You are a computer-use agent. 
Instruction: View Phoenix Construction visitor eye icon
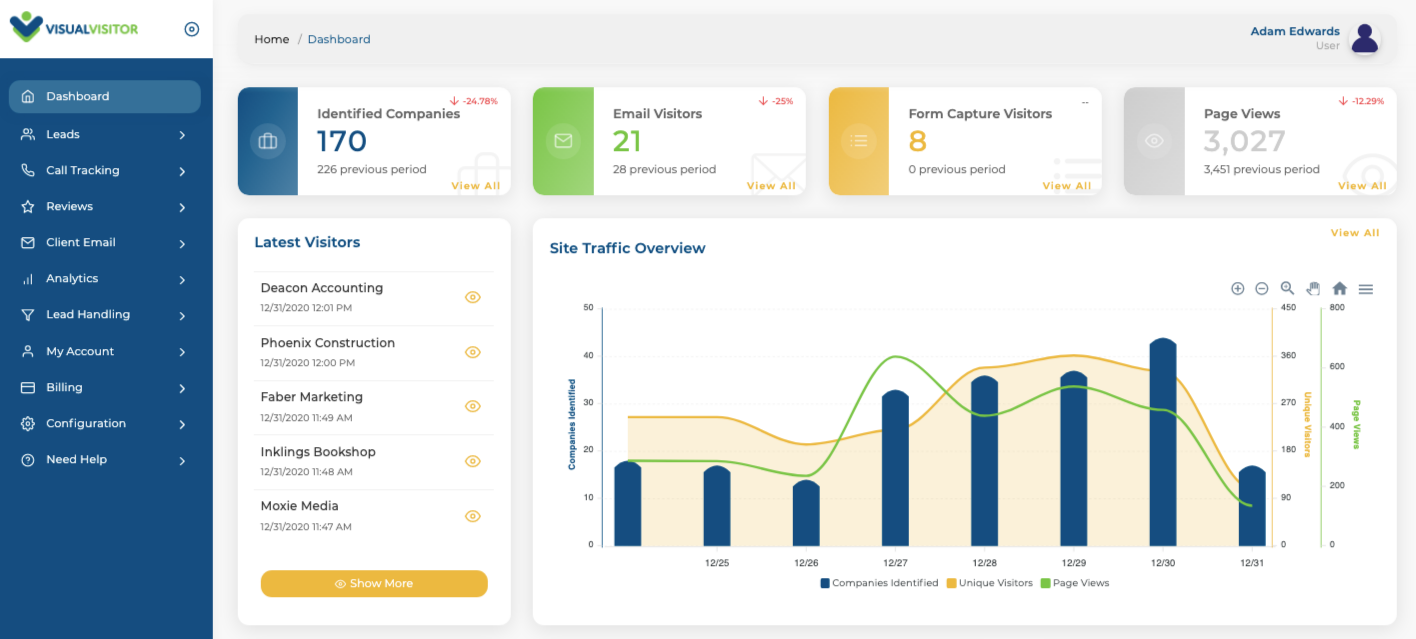[x=473, y=352]
